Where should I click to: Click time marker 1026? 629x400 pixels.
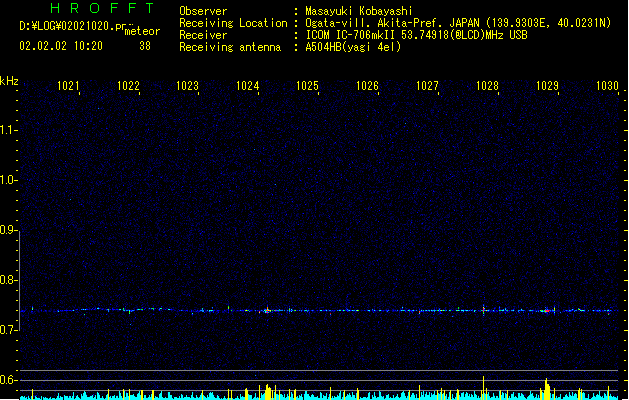(x=367, y=86)
